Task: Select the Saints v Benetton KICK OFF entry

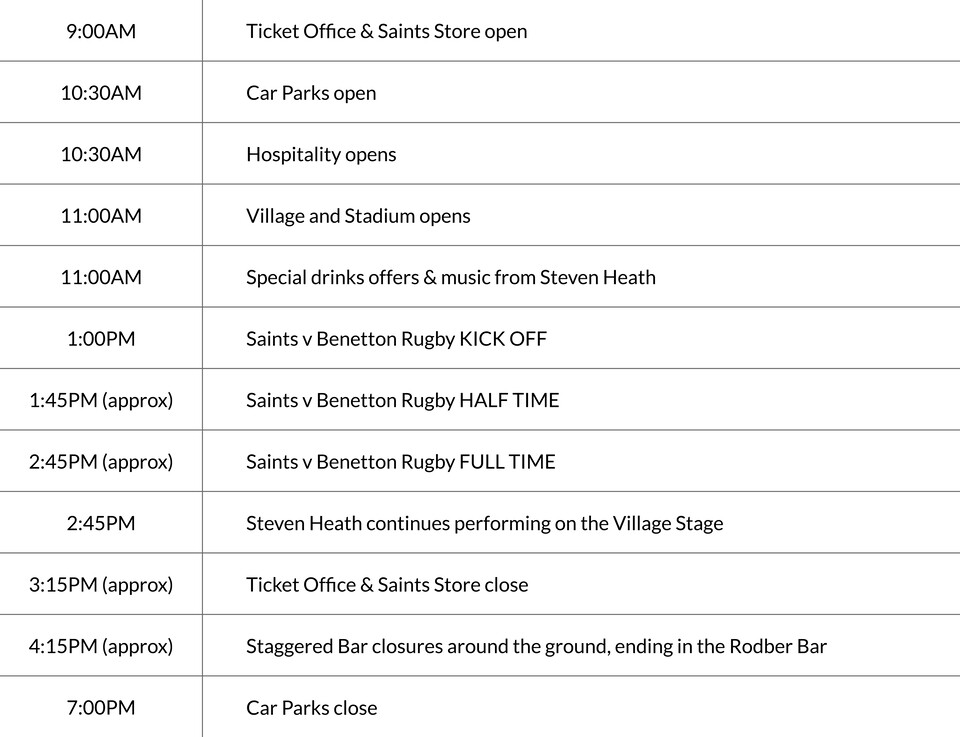Action: (396, 339)
